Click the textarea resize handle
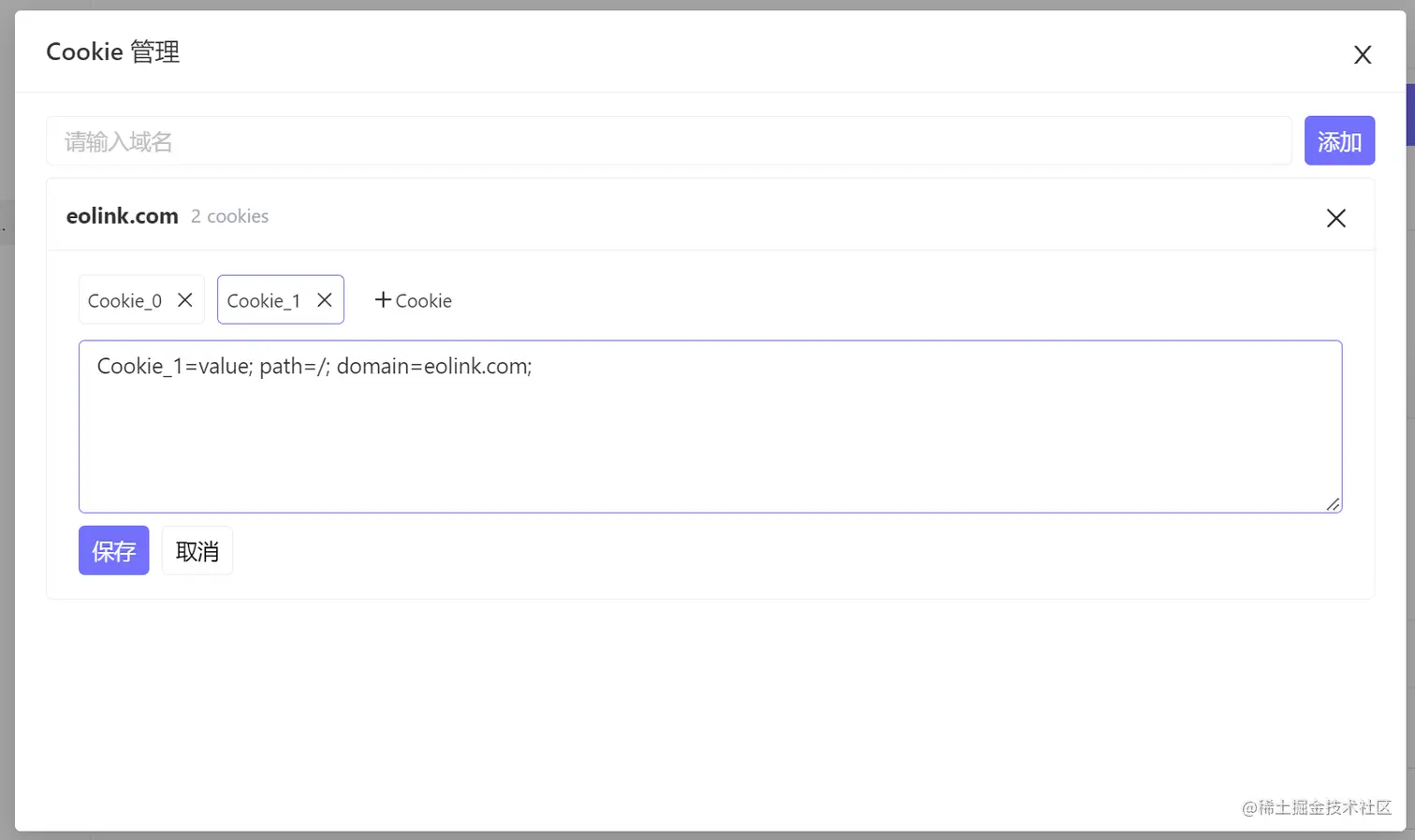The image size is (1415, 840). (1333, 504)
